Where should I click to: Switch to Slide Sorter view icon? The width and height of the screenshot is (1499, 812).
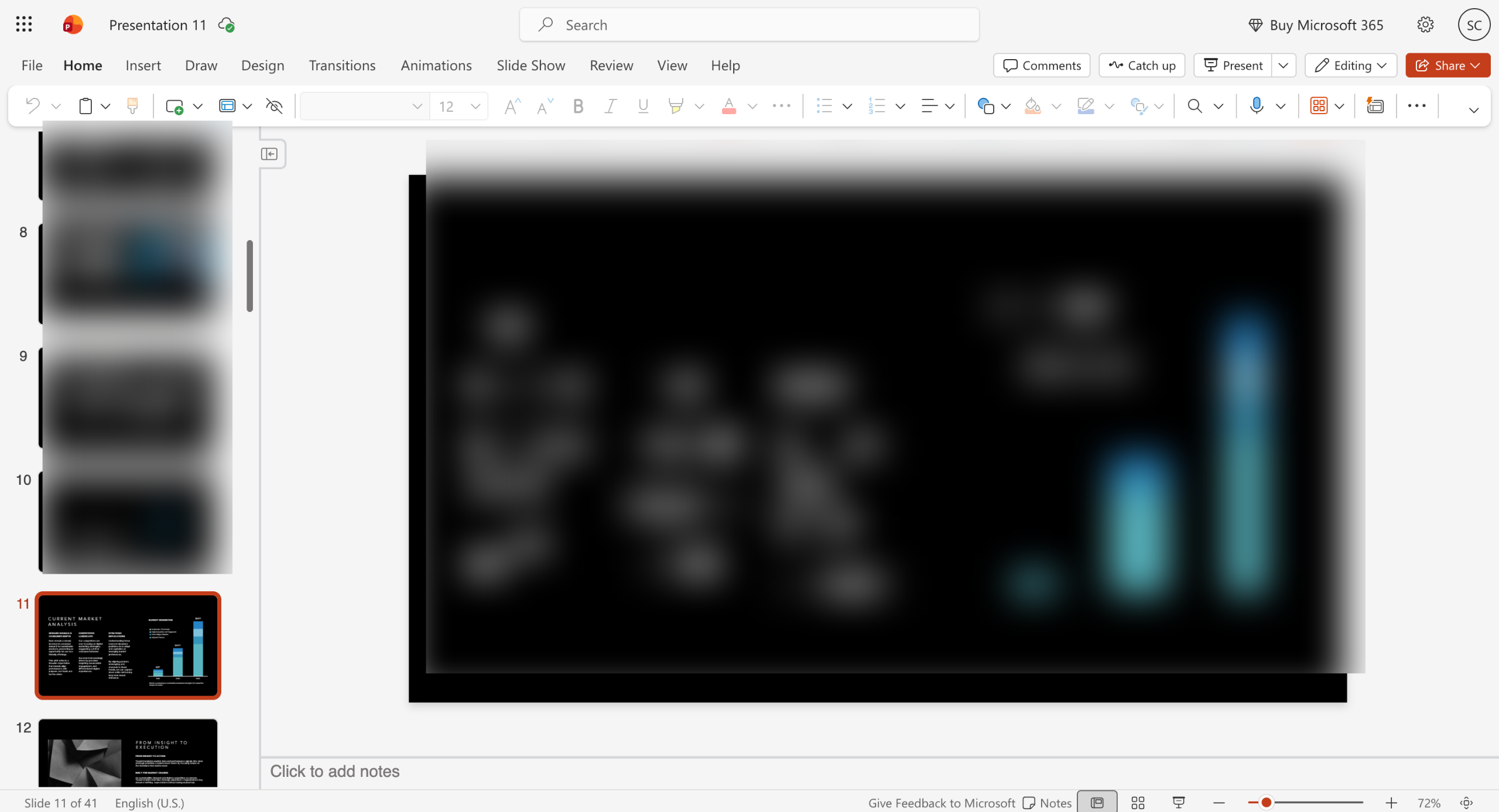[1138, 803]
